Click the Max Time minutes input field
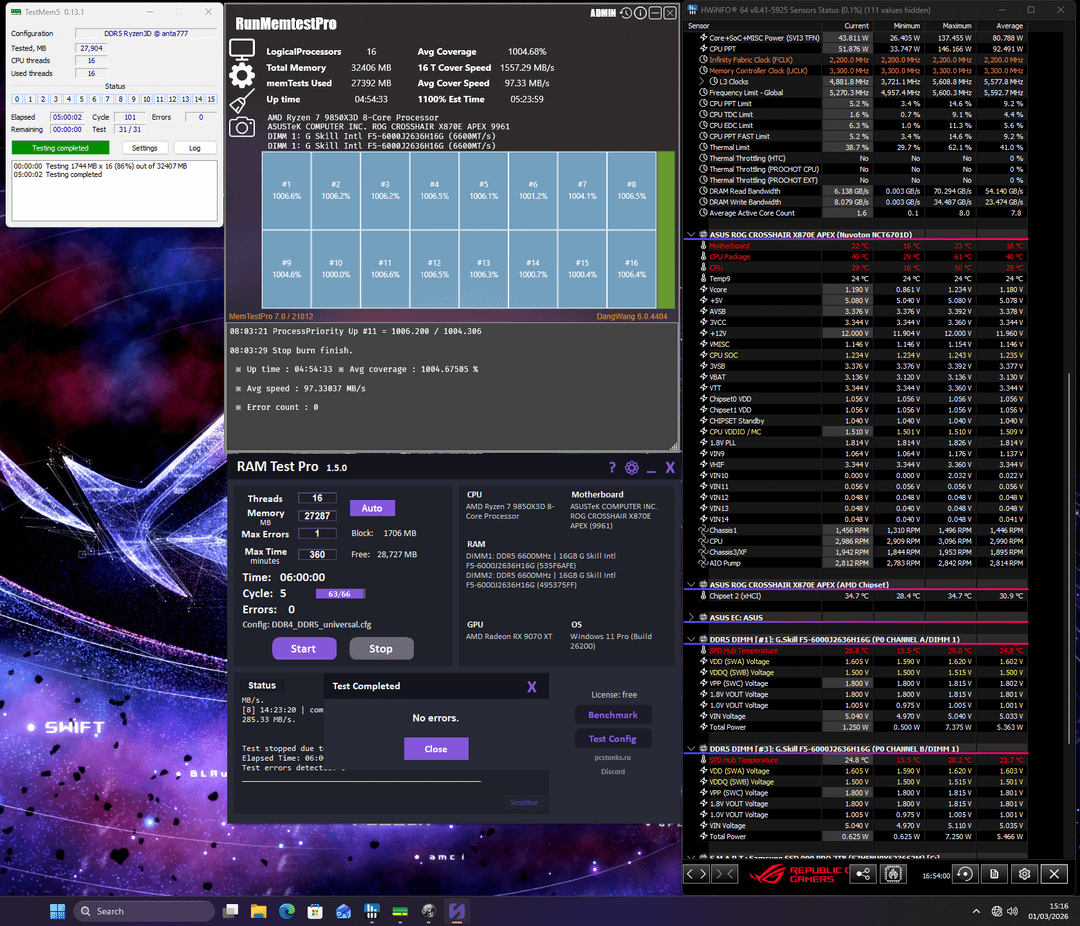Screen dimensions: 1080x926 click(x=317, y=554)
